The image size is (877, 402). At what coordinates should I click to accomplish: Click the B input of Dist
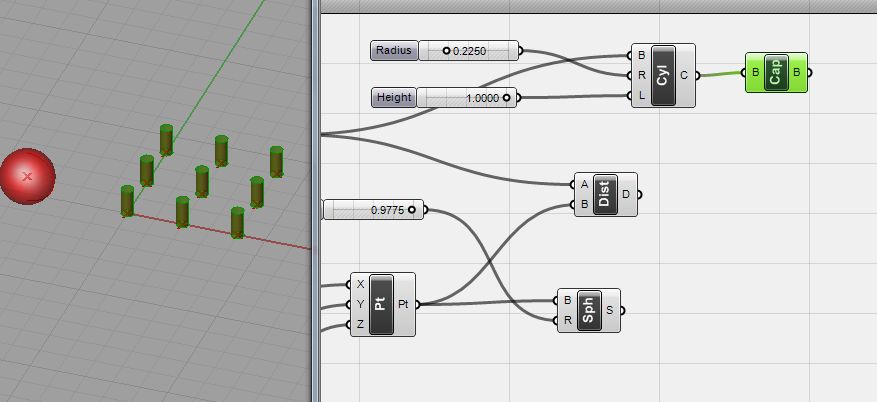(x=584, y=205)
